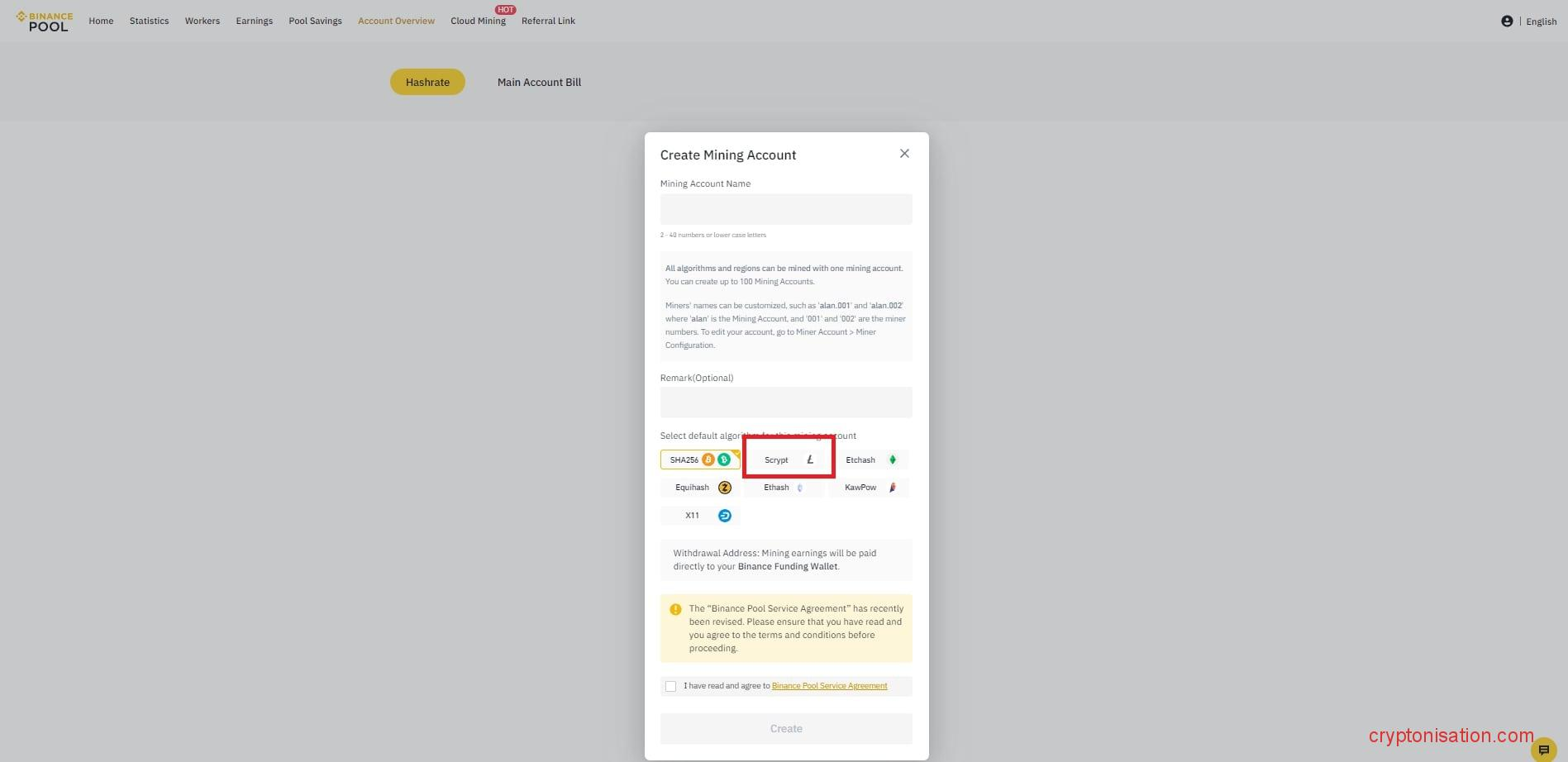
Task: Click the Mining Account Name field
Action: coord(785,209)
